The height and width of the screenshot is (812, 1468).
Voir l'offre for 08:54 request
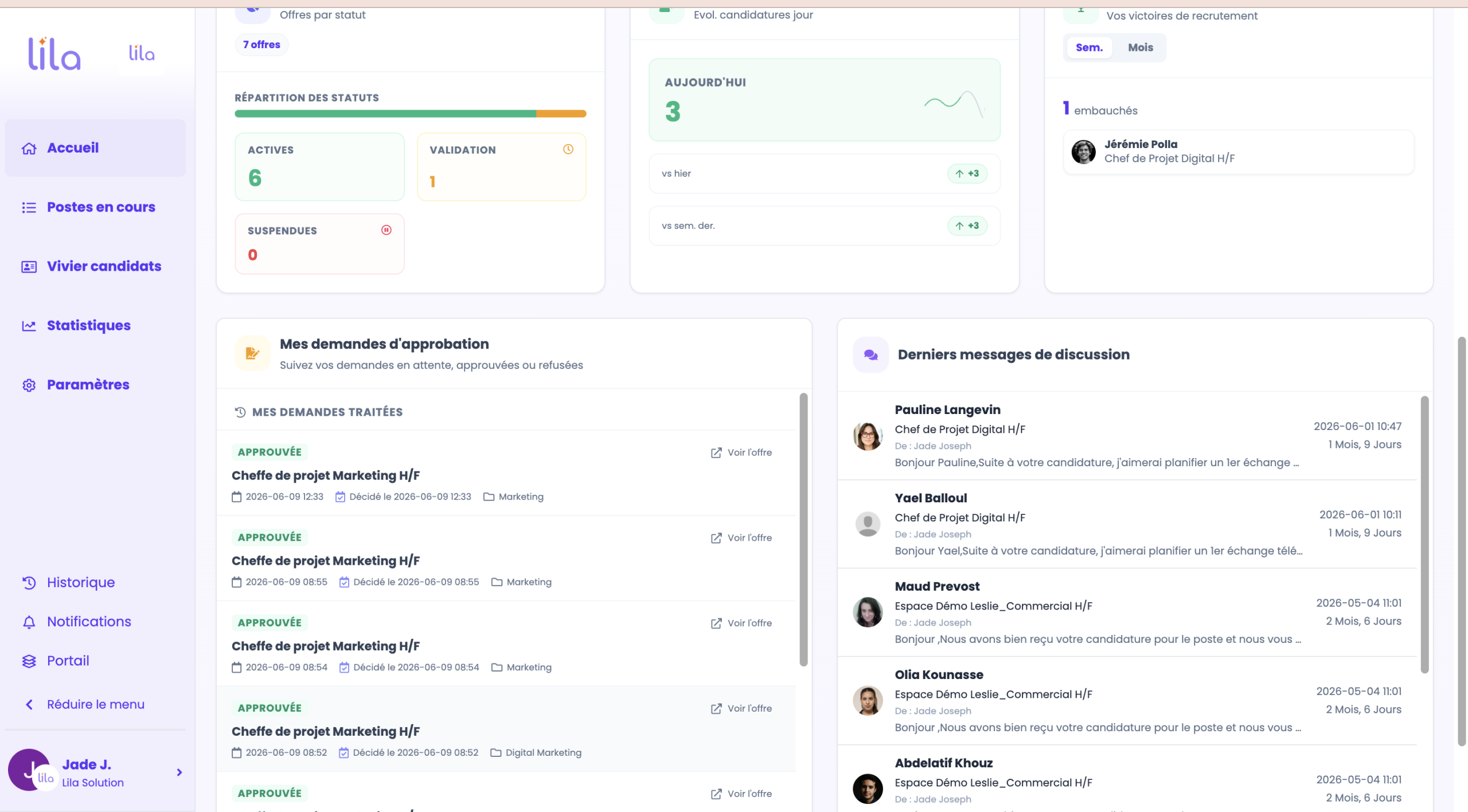(x=741, y=623)
